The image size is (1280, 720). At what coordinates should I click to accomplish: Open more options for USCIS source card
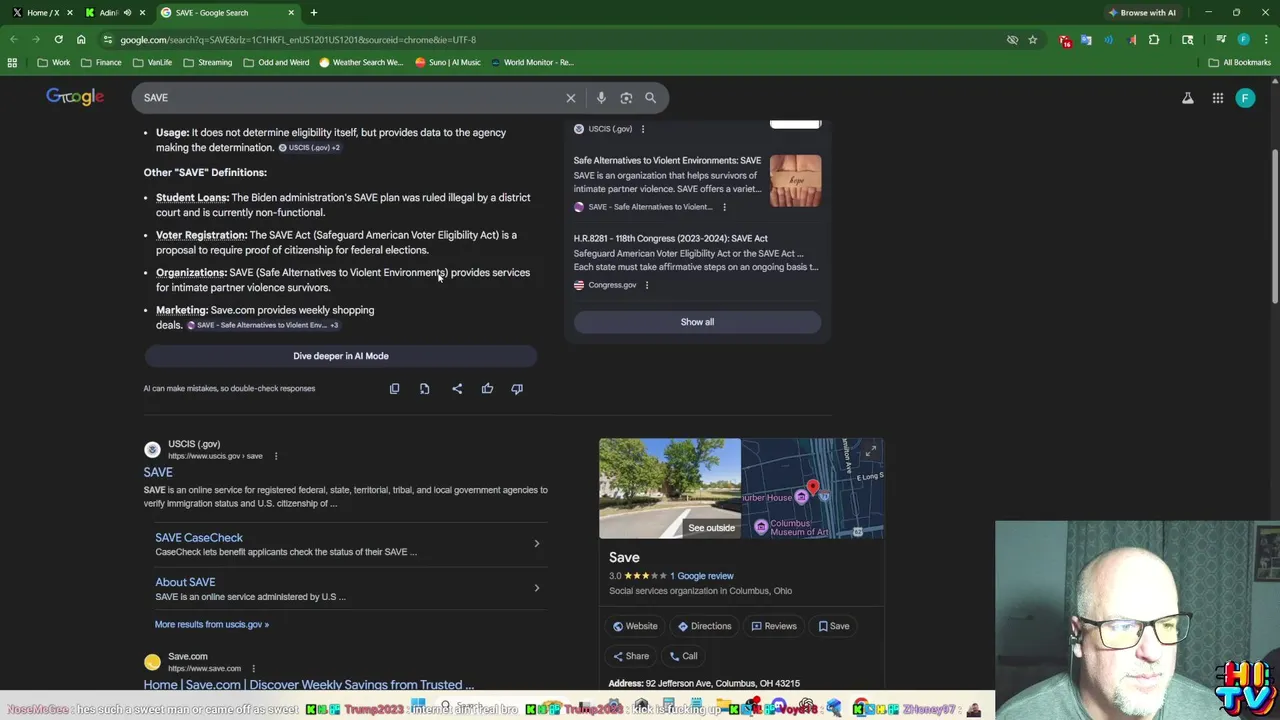point(643,129)
